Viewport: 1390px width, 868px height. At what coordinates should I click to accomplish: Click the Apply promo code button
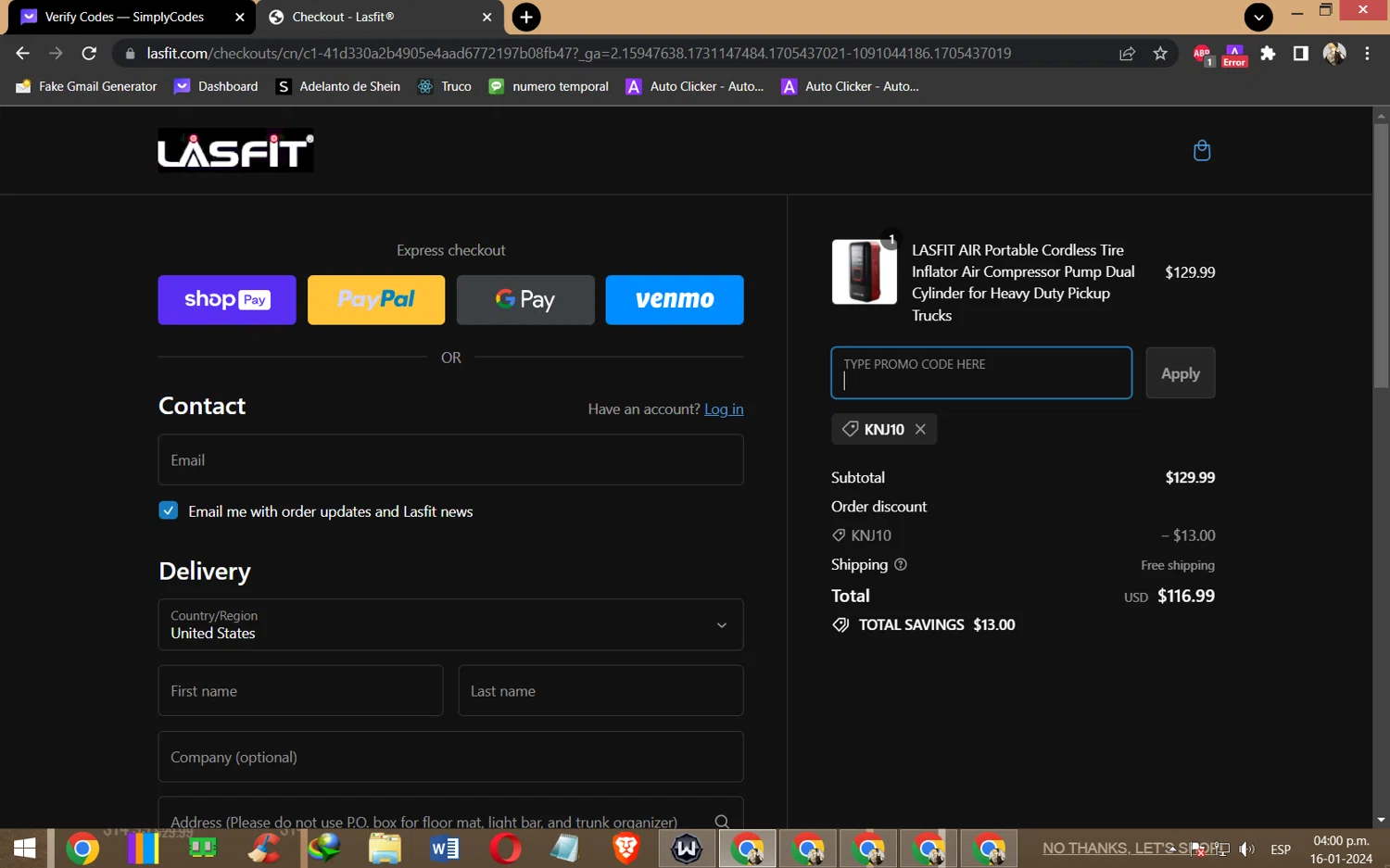(1180, 373)
